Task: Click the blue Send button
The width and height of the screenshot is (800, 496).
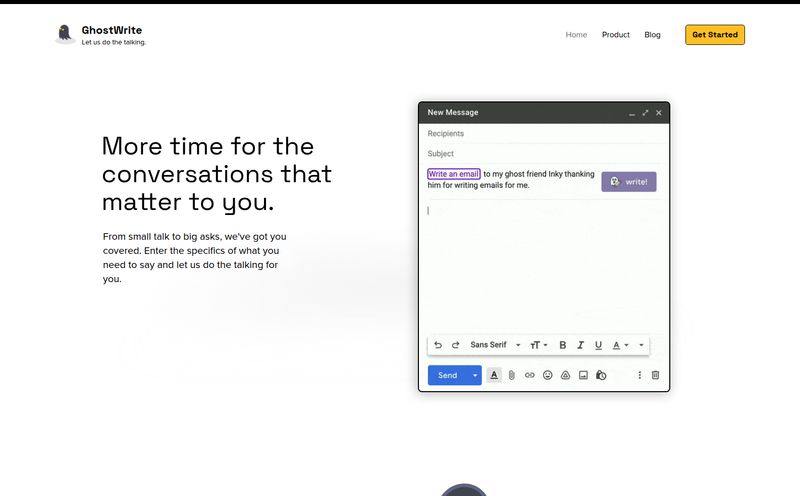Action: (447, 376)
